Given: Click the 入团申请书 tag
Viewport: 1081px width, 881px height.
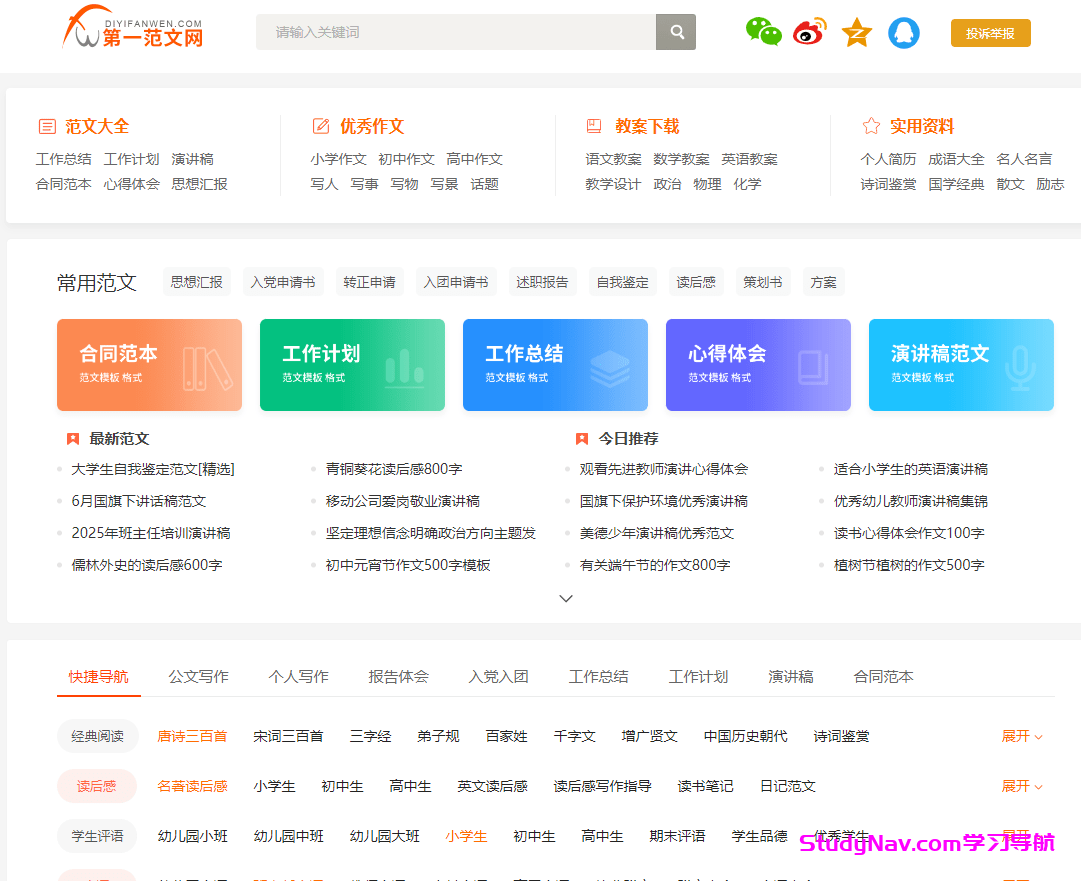Looking at the screenshot, I should [456, 282].
